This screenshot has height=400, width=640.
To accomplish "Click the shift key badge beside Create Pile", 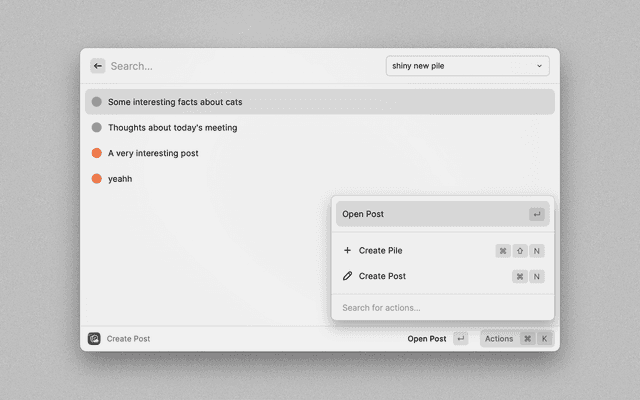I will pyautogui.click(x=520, y=251).
